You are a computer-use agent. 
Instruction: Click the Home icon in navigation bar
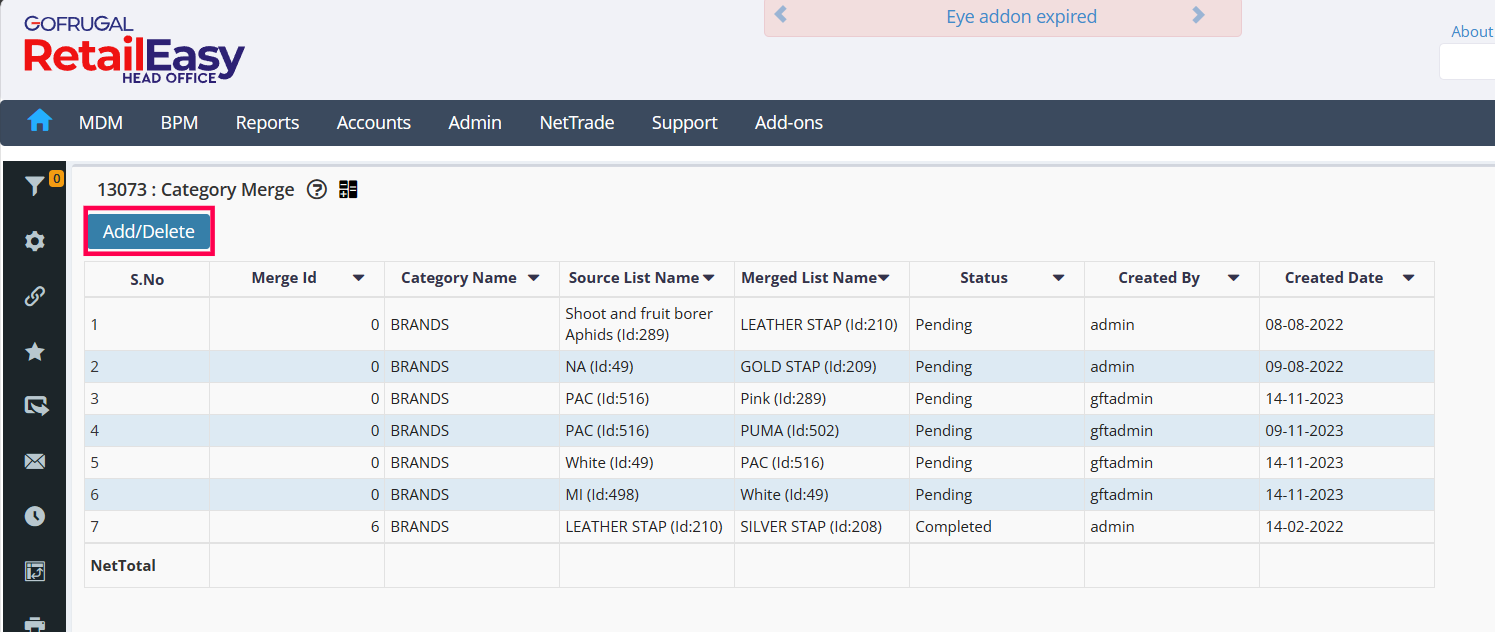[x=39, y=121]
